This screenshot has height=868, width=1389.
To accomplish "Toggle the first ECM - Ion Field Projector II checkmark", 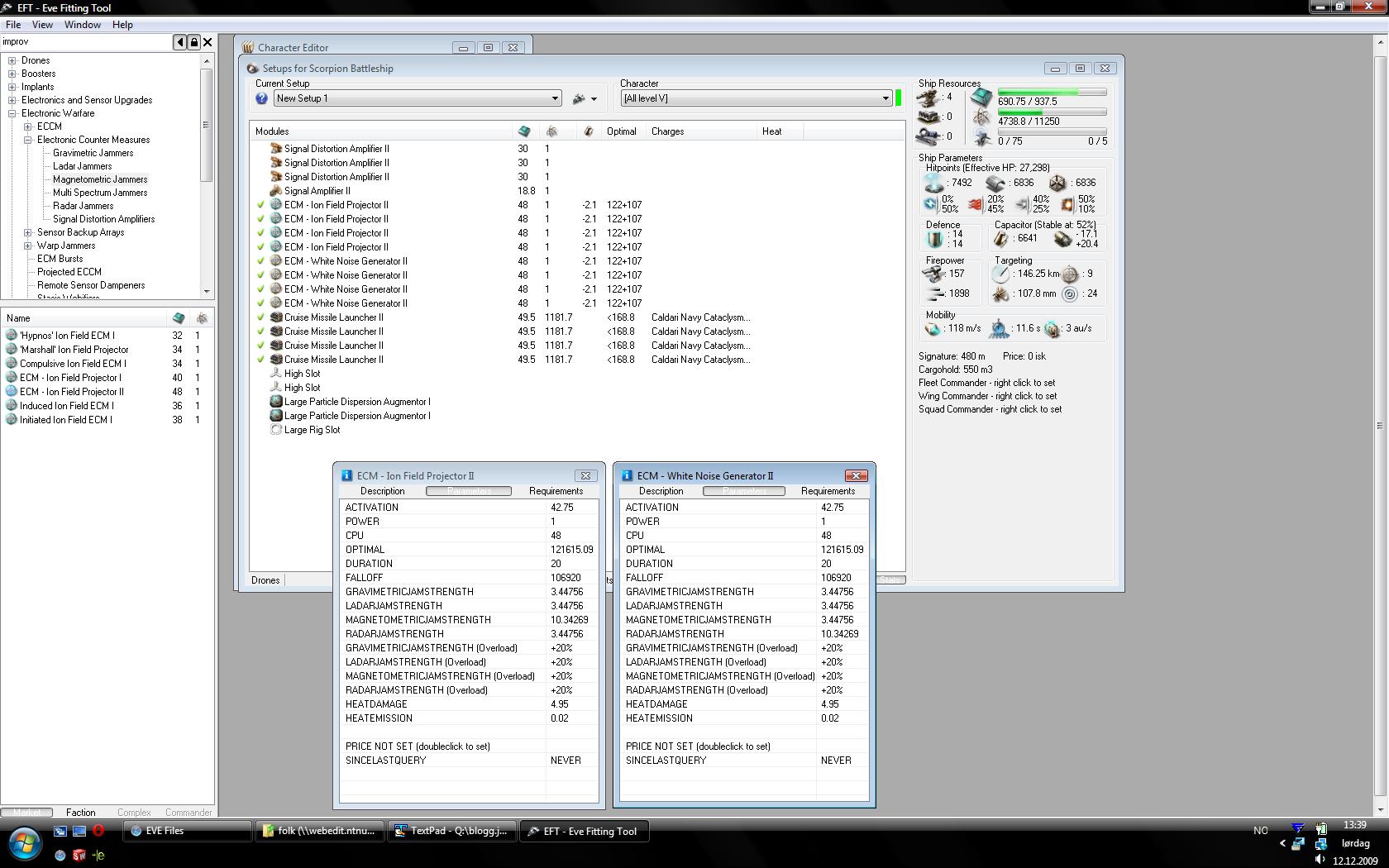I will coord(260,205).
